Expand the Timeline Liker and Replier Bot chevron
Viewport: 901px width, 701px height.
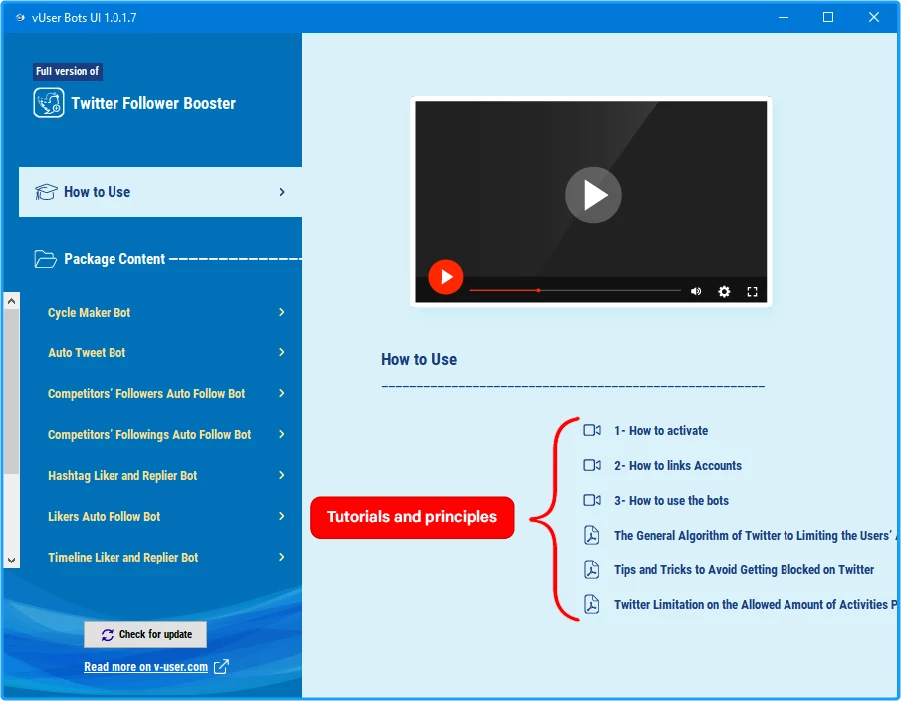point(282,557)
